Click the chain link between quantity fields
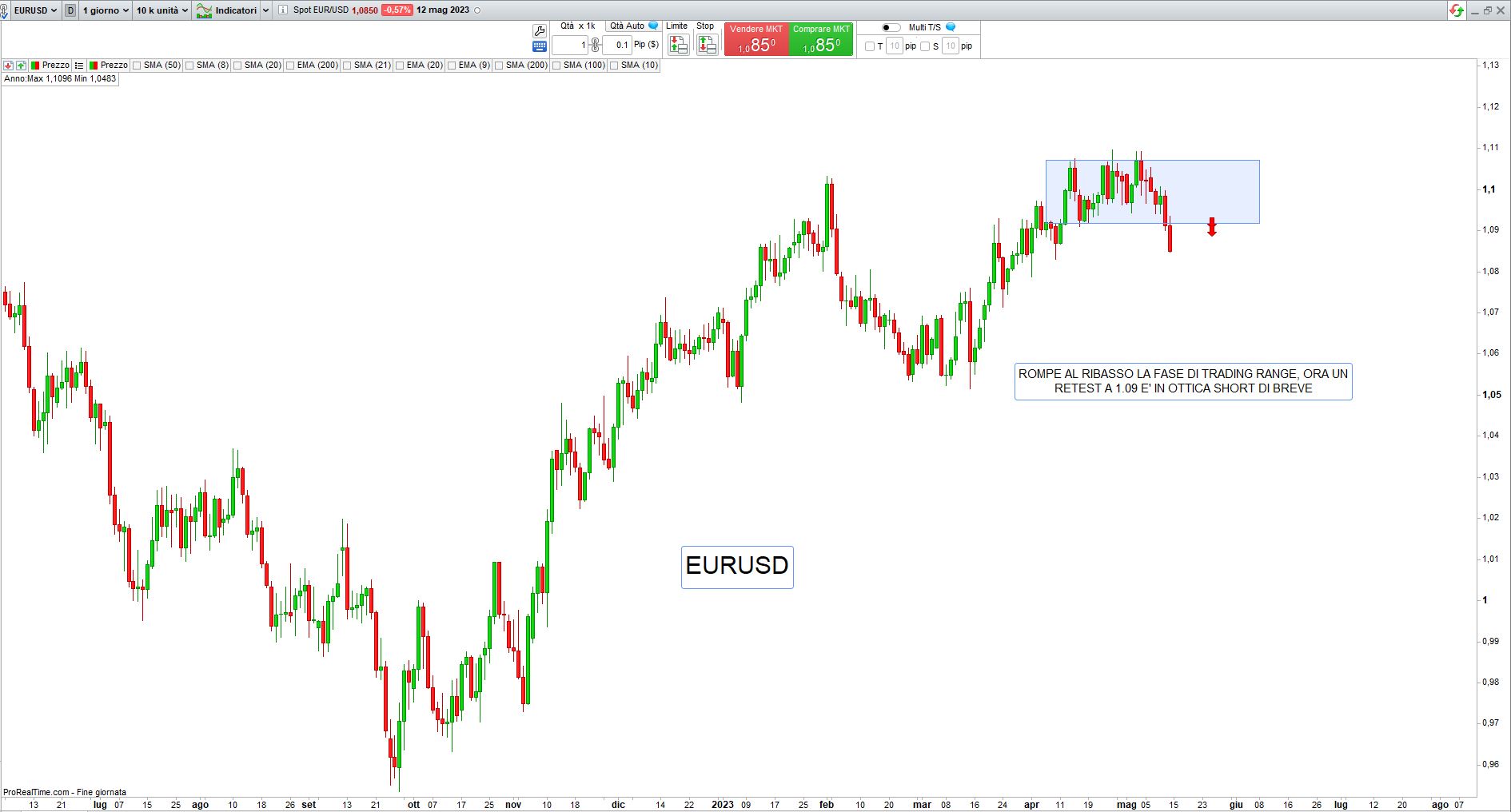Screen dimensions: 1511x812 [595, 46]
